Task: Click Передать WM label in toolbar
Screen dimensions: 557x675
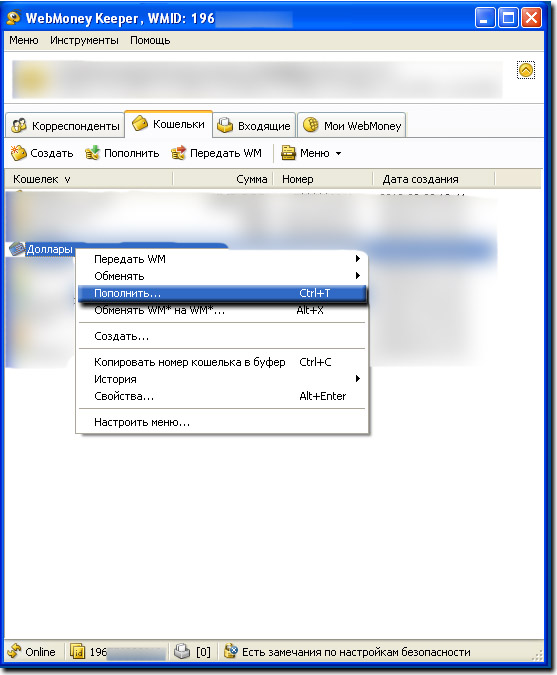Action: [x=226, y=153]
